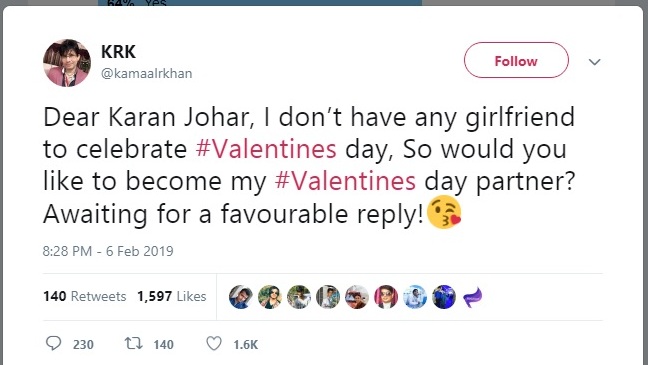Screen dimensions: 648x365
Task: View the 1,597 Likes list
Action: click(x=172, y=296)
